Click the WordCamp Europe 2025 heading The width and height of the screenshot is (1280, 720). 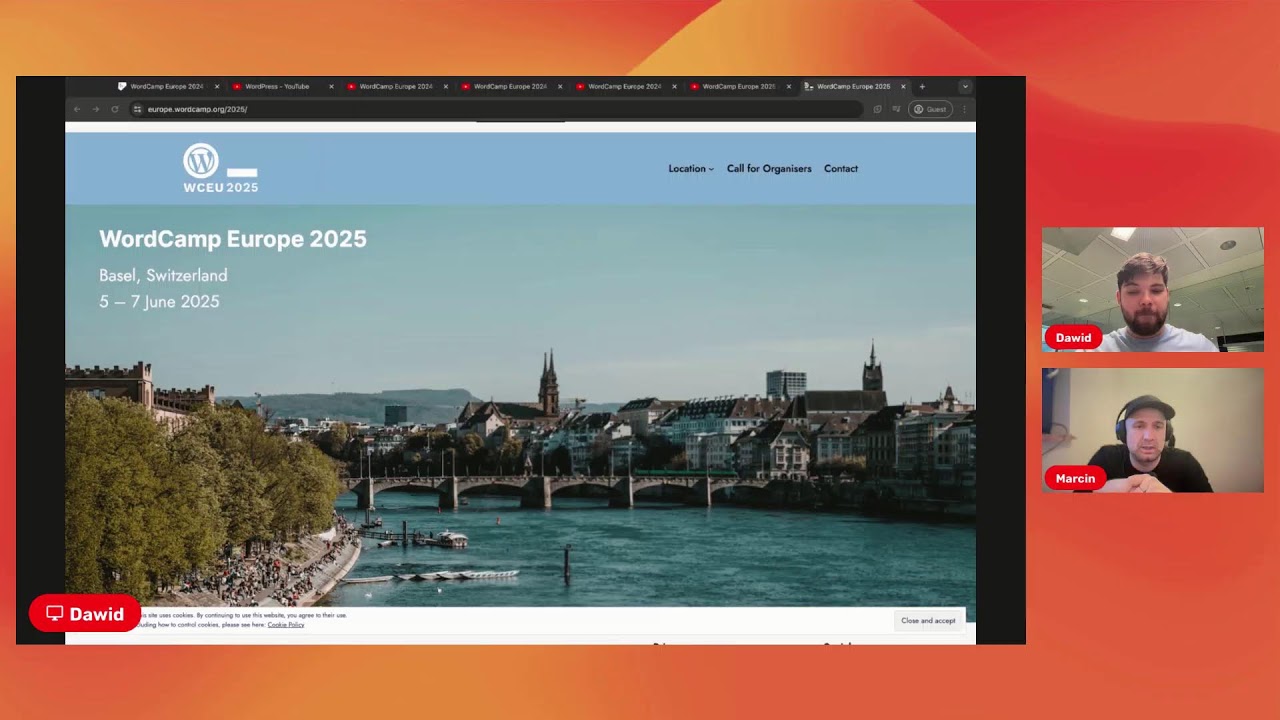(233, 238)
